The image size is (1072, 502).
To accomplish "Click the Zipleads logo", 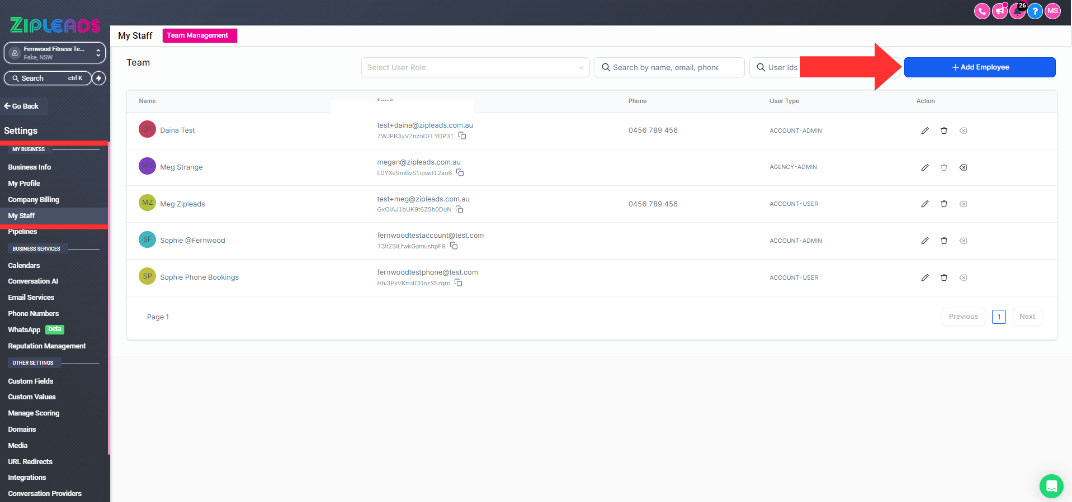I will point(55,26).
